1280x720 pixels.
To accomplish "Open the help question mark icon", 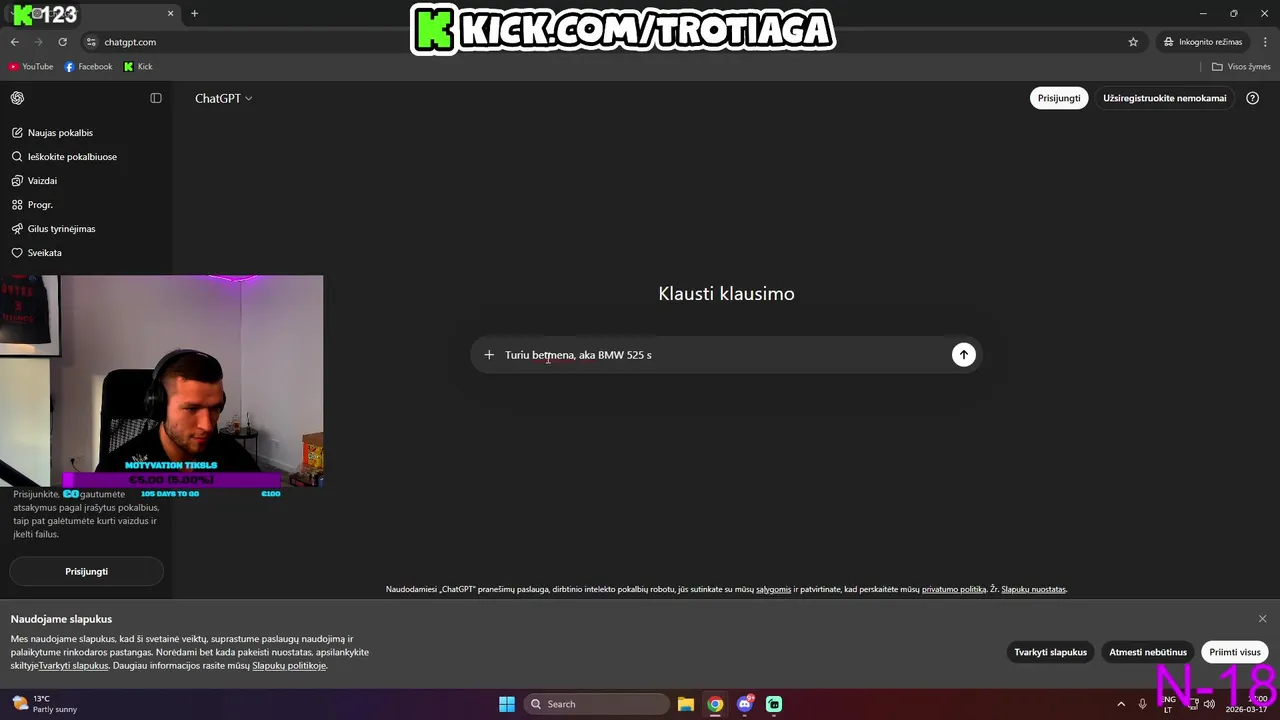I will [x=1253, y=98].
